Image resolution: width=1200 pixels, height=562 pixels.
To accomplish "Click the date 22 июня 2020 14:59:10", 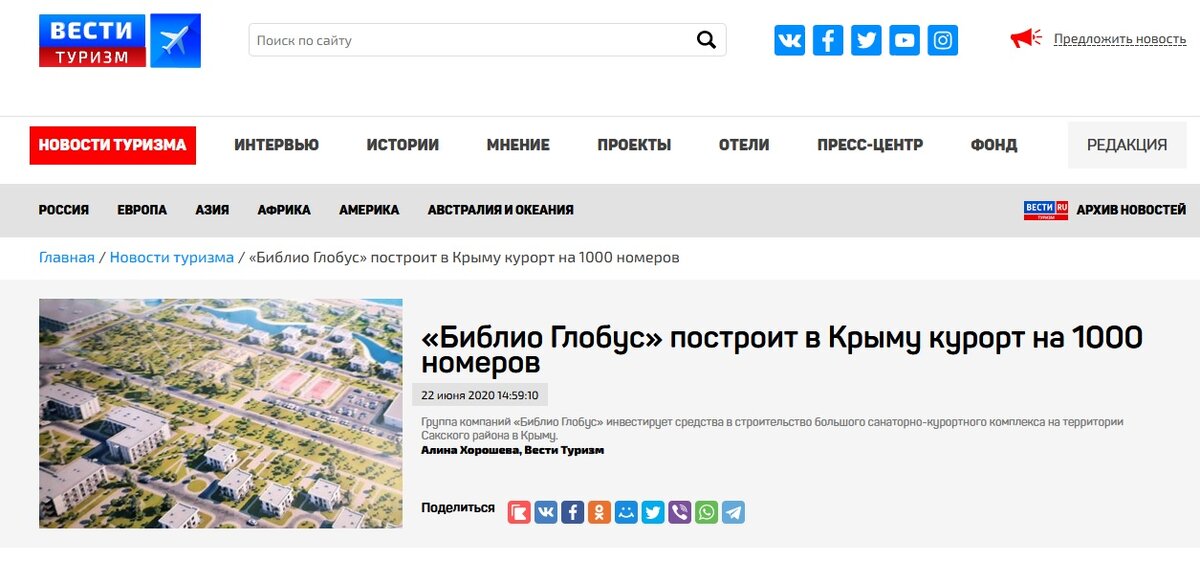I will coord(480,395).
